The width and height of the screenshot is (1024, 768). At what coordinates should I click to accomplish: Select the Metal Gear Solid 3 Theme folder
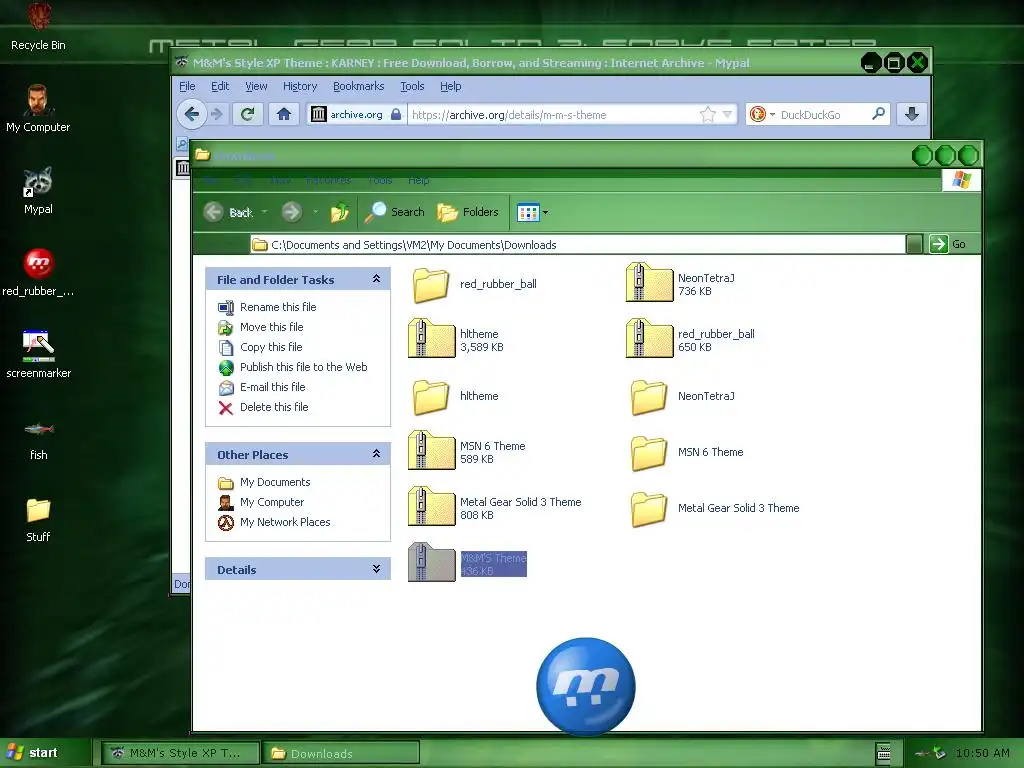pos(715,508)
